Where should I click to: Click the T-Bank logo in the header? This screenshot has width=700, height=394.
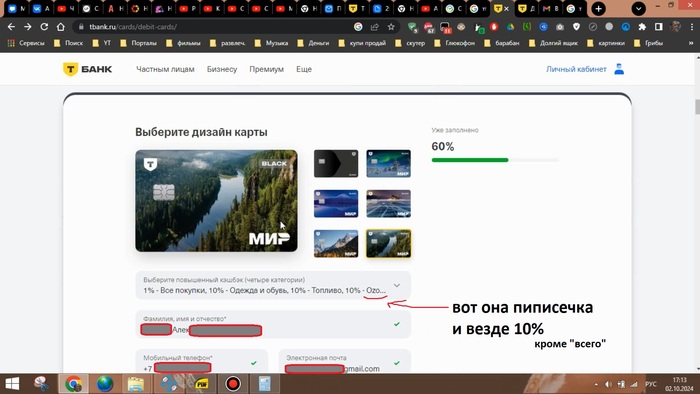pyautogui.click(x=88, y=69)
